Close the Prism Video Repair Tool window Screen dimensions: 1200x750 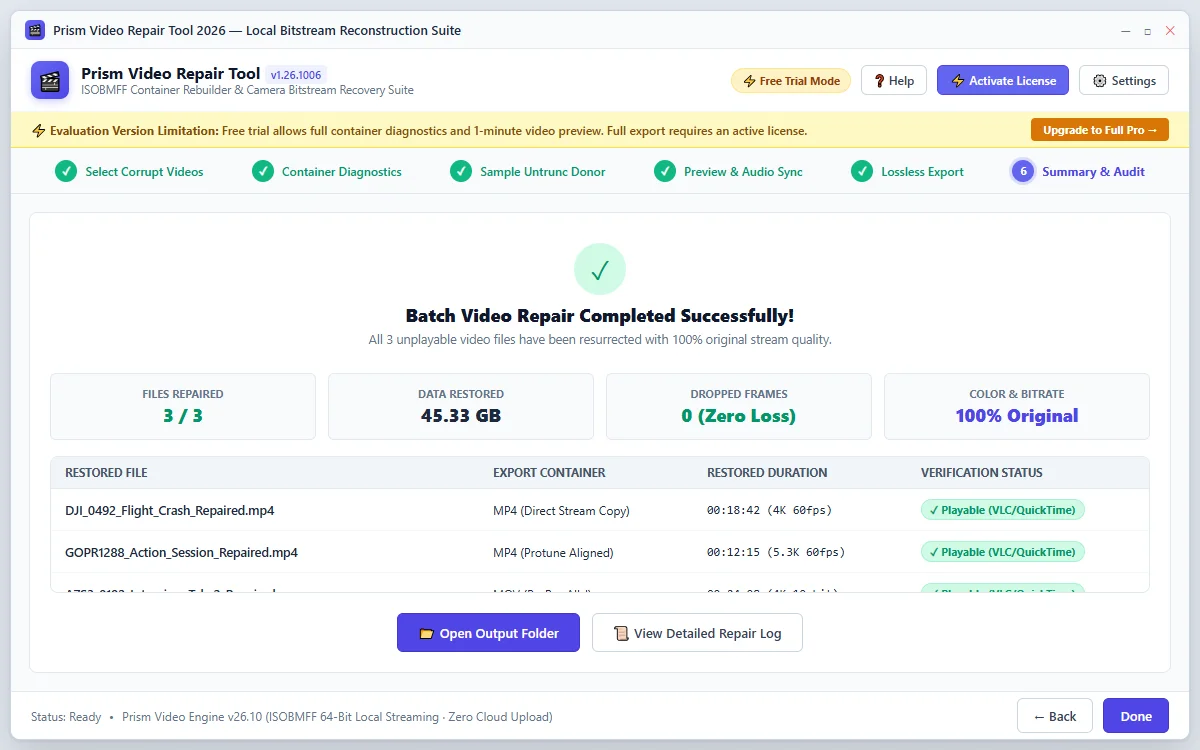point(1170,31)
